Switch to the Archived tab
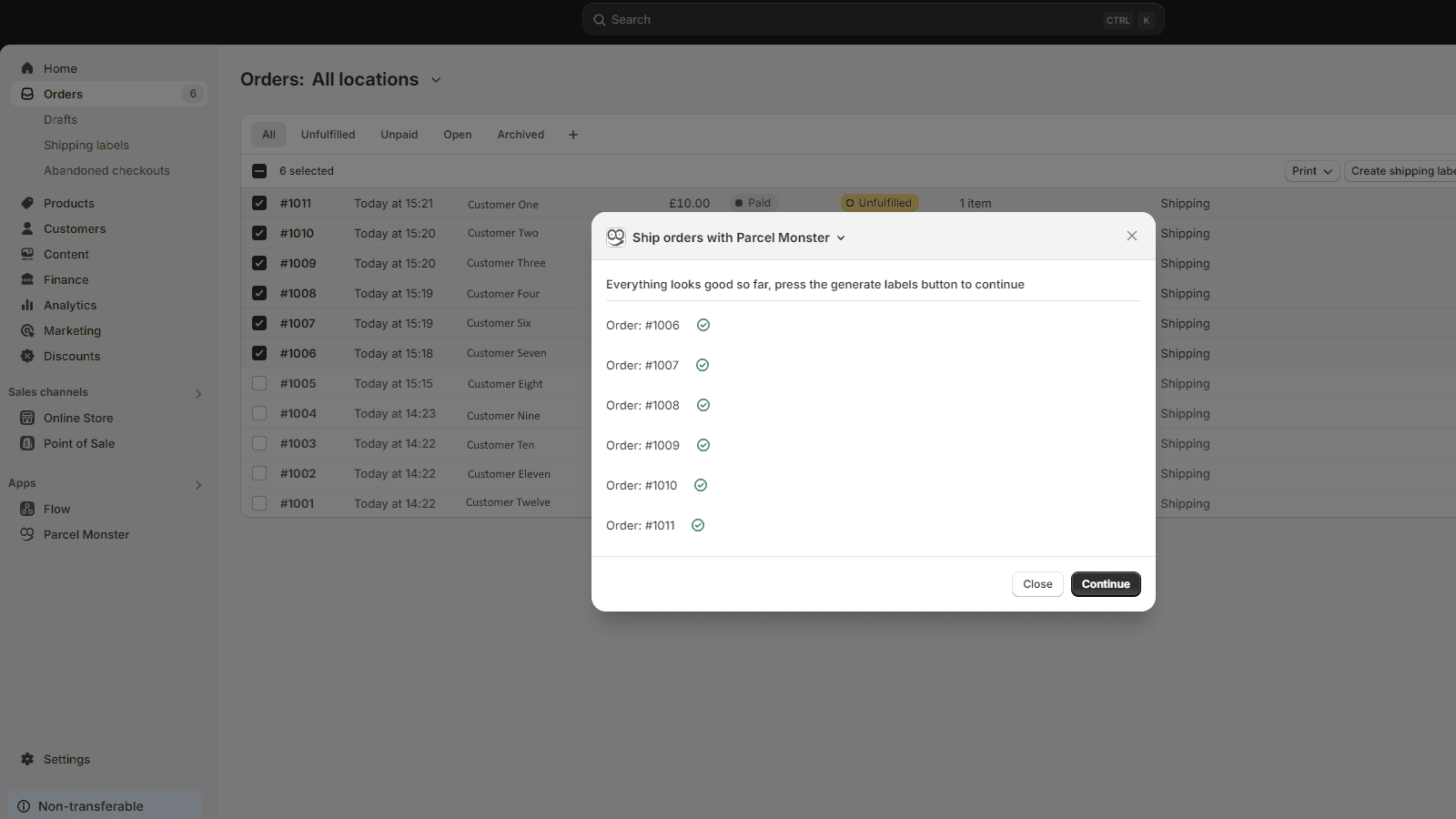1456x819 pixels. tap(521, 135)
